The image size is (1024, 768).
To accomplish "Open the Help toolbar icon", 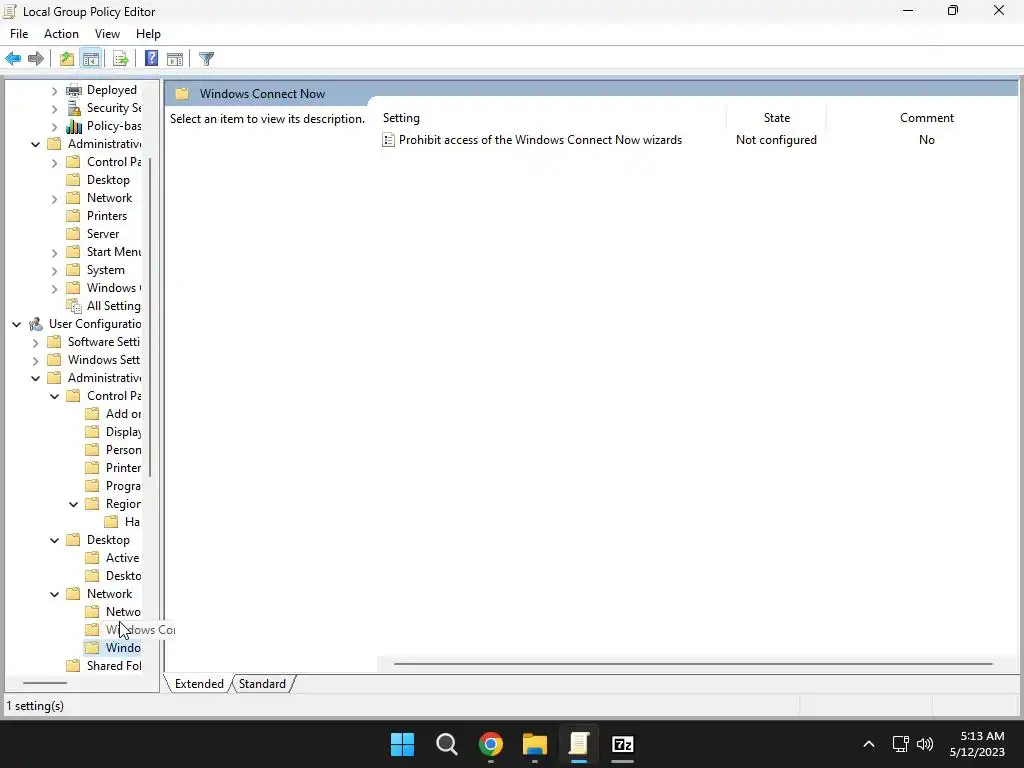I will pos(151,59).
